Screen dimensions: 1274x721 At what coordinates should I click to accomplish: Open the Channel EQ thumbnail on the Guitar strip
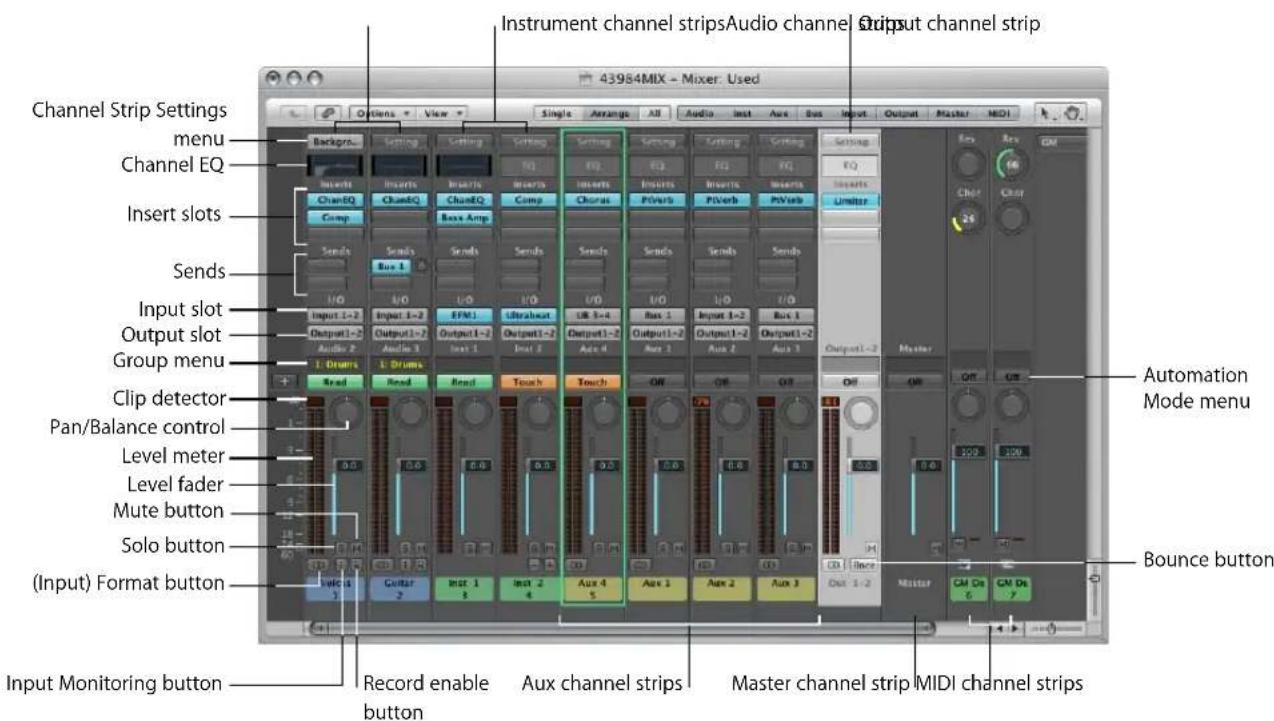(399, 165)
